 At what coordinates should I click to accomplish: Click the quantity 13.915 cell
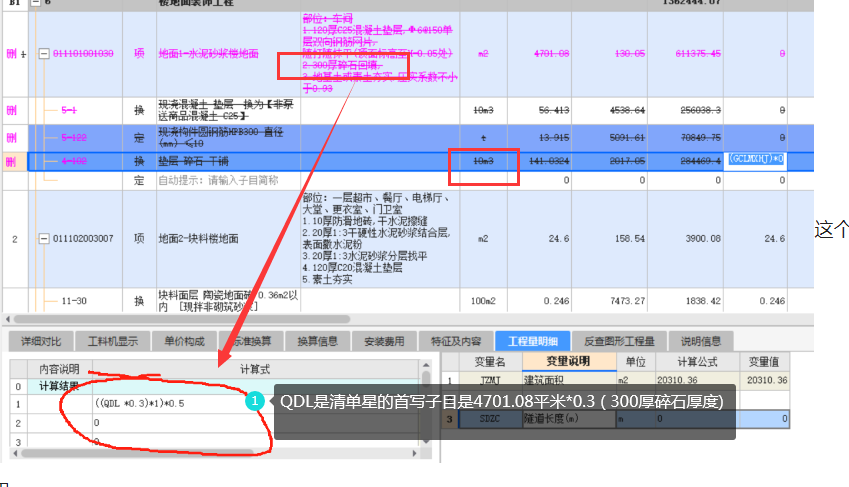point(539,138)
